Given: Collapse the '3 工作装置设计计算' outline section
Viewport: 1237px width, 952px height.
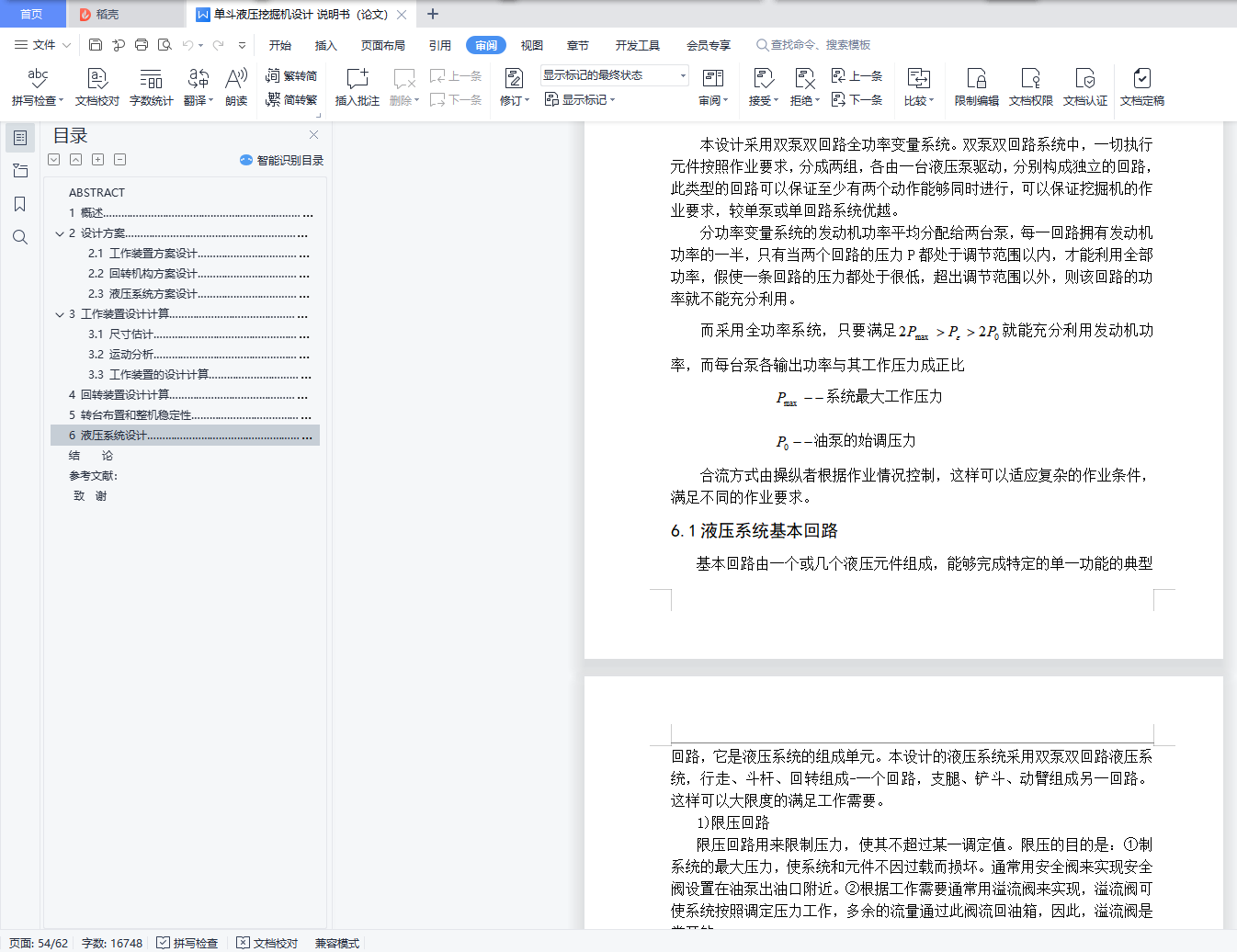Looking at the screenshot, I should pyautogui.click(x=60, y=314).
